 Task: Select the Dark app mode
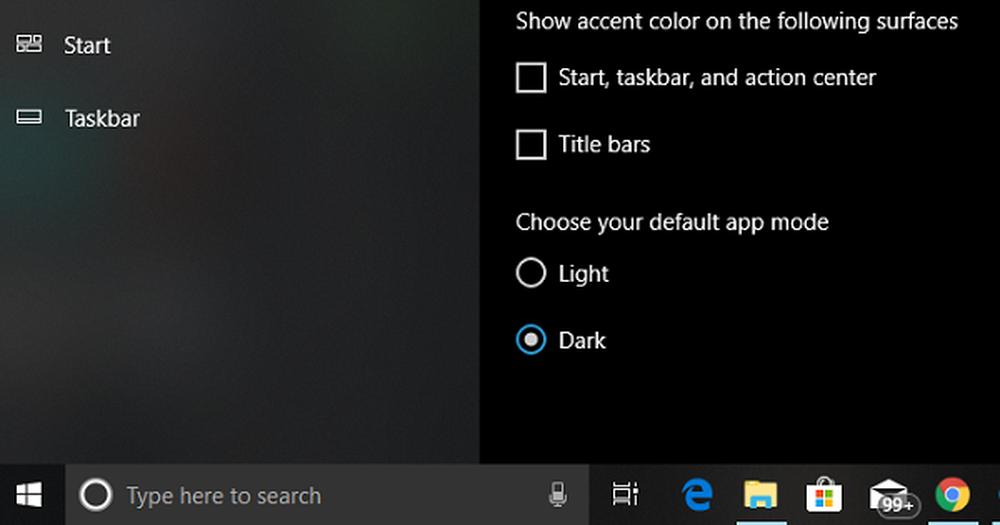(531, 340)
